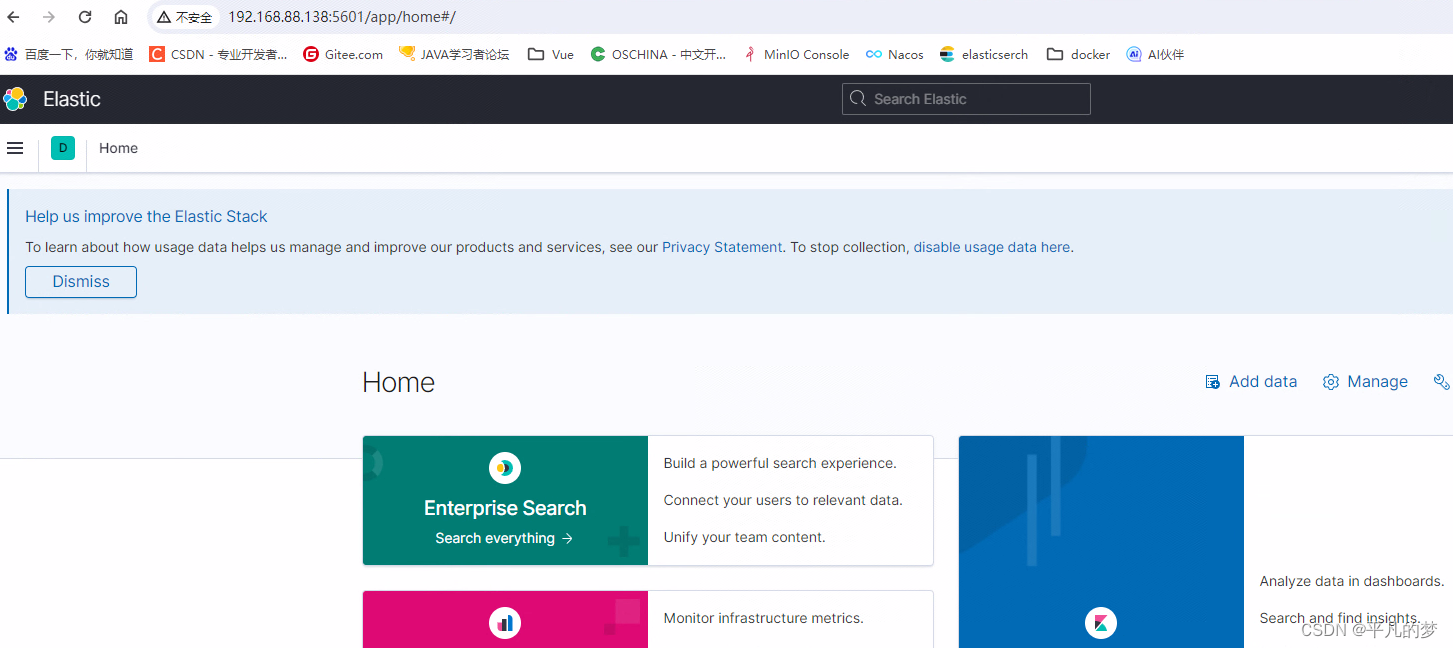Click the Elastic logo in the header
This screenshot has width=1453, height=648.
coord(16,99)
